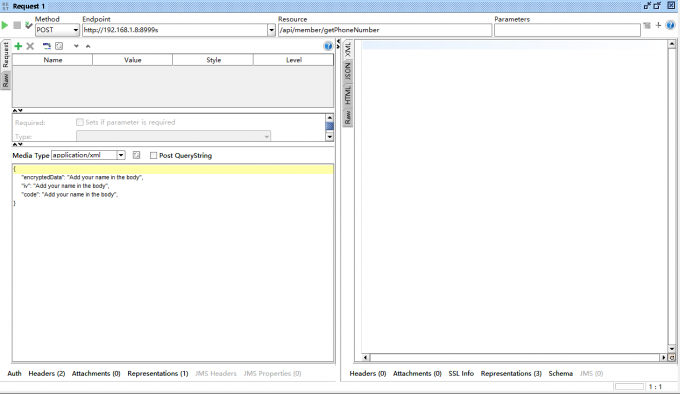The image size is (680, 394).
Task: Click the response horizontal scrollbar right arrow
Action: (664, 358)
